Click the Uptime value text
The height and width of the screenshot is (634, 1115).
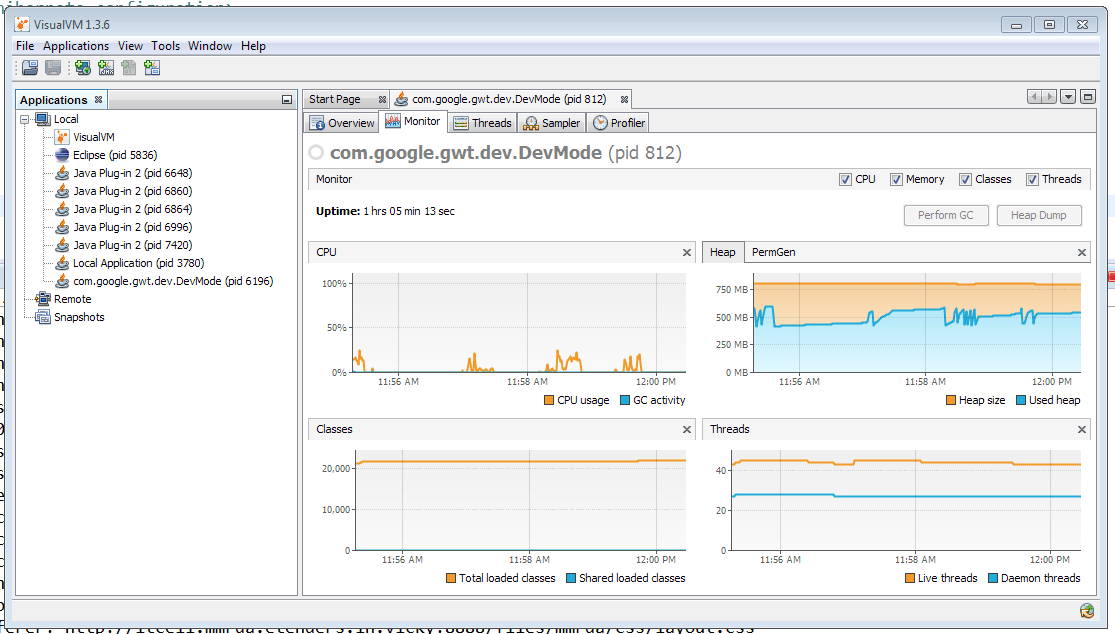point(409,211)
